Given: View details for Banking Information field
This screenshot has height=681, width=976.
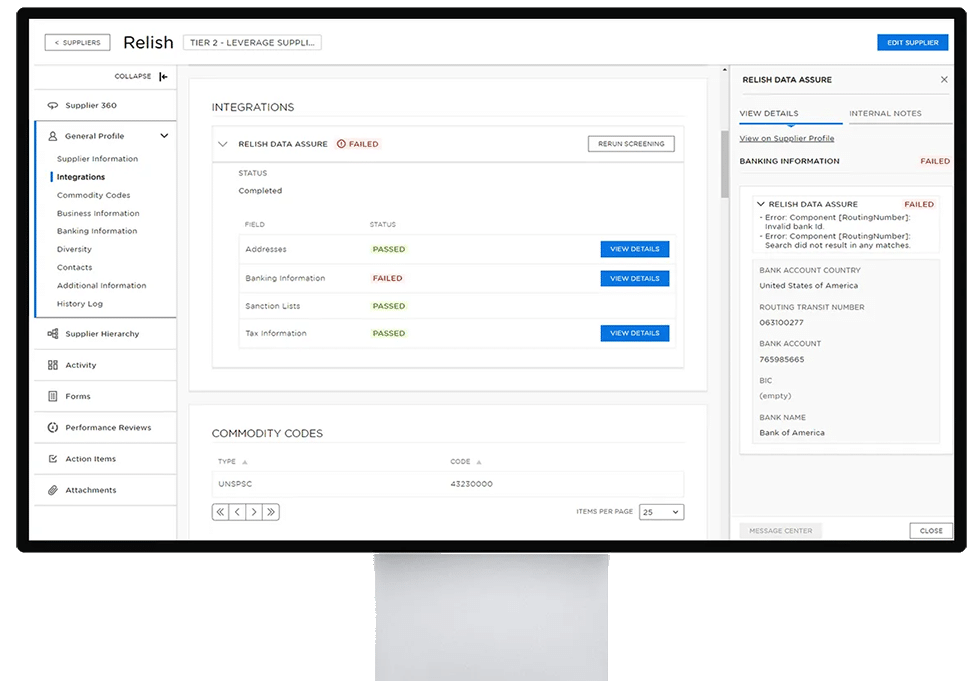Looking at the screenshot, I should click(635, 278).
